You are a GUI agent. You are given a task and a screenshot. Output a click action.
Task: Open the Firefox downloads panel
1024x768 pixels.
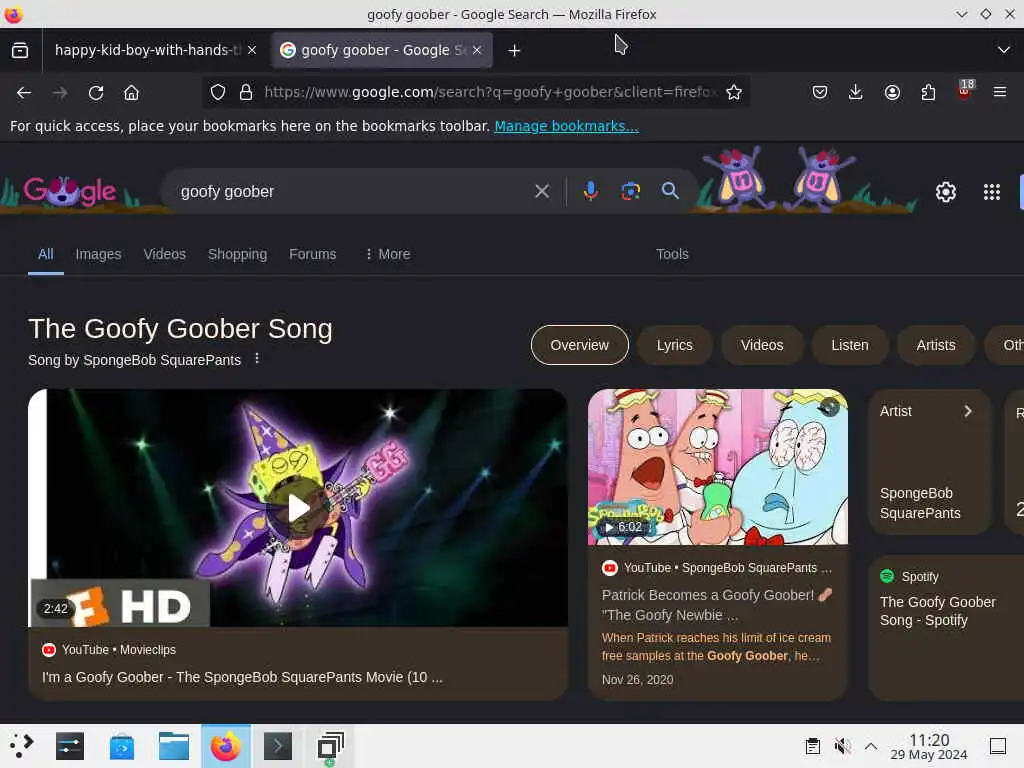[x=855, y=92]
